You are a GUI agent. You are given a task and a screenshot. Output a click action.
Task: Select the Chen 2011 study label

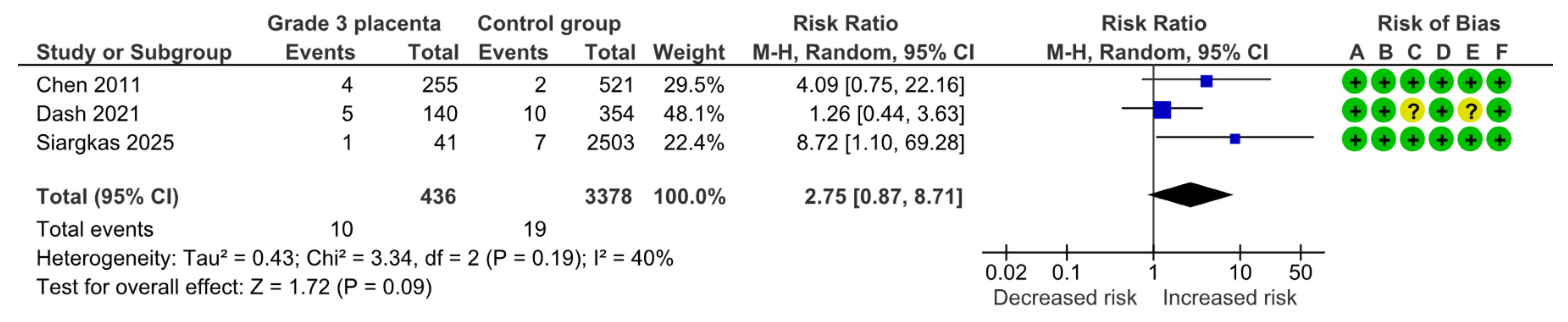[88, 85]
